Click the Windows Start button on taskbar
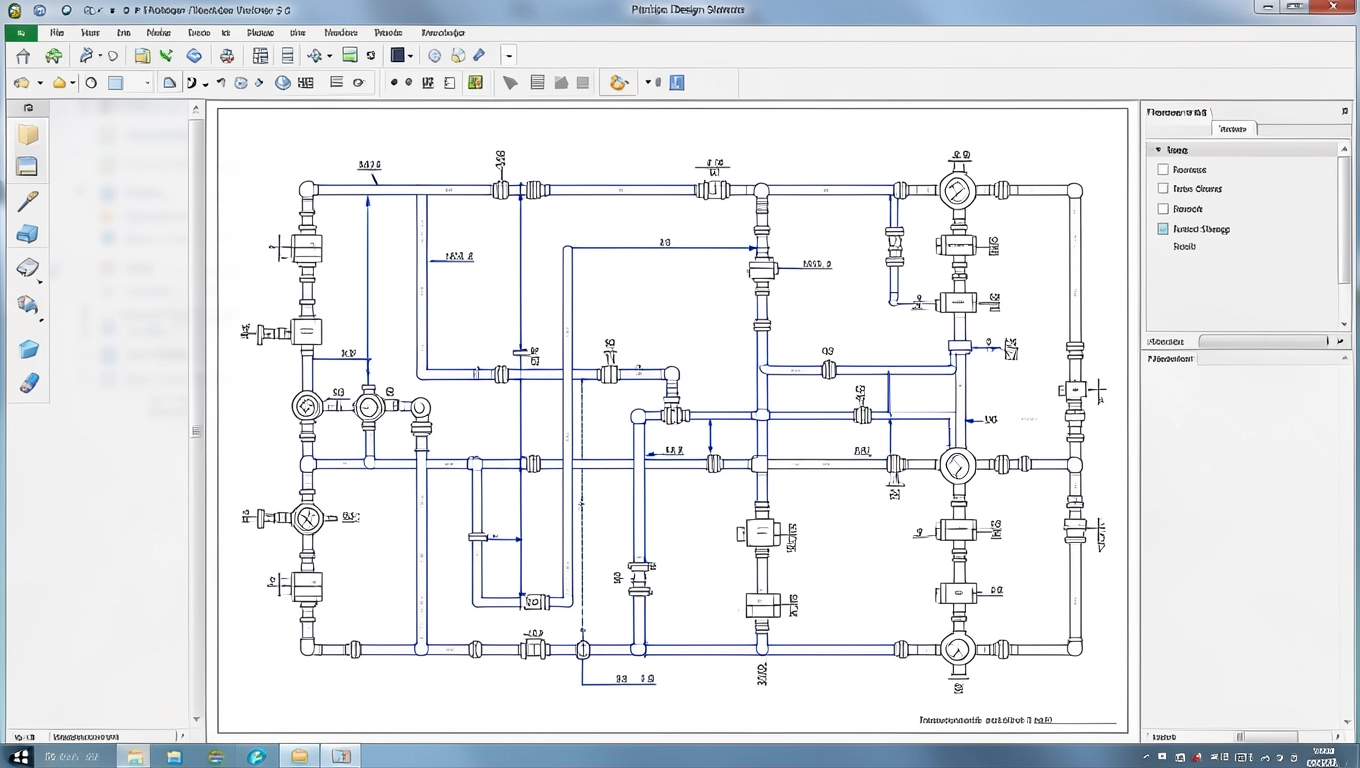Screen dimensions: 1360x768 (x=20, y=757)
